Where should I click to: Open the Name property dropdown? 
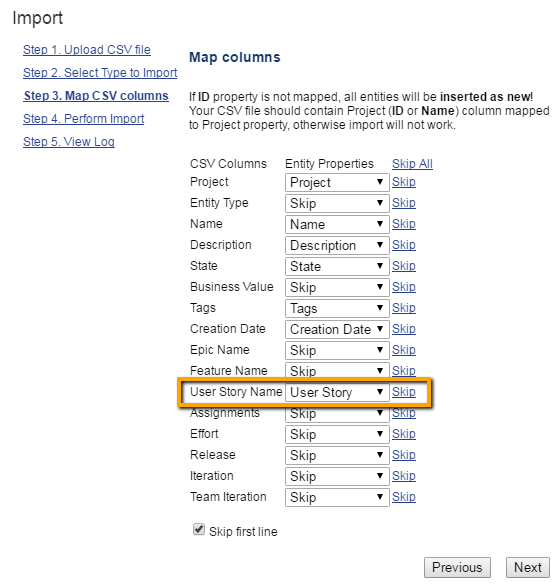(x=337, y=224)
